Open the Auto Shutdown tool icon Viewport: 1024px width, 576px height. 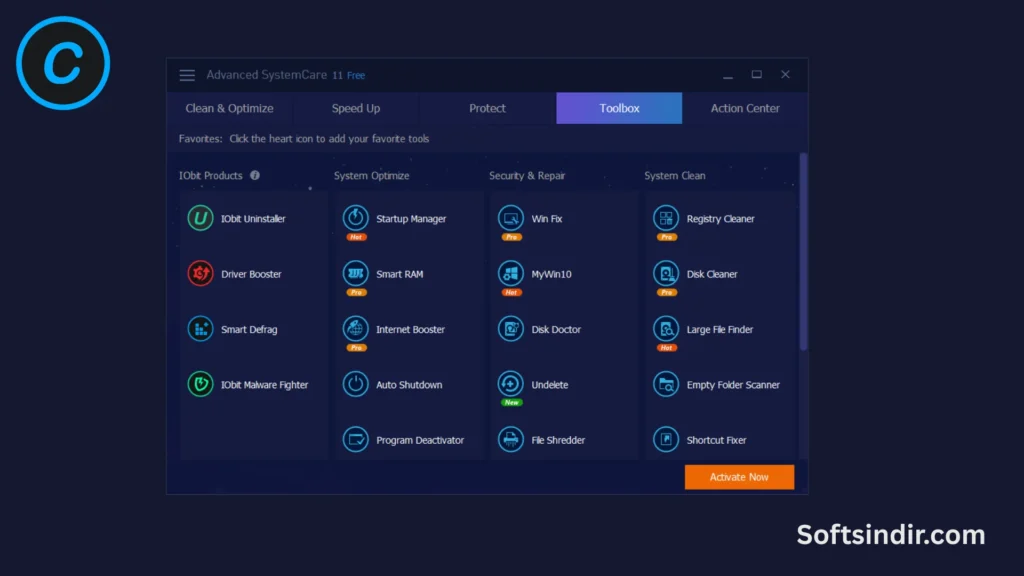coord(356,385)
